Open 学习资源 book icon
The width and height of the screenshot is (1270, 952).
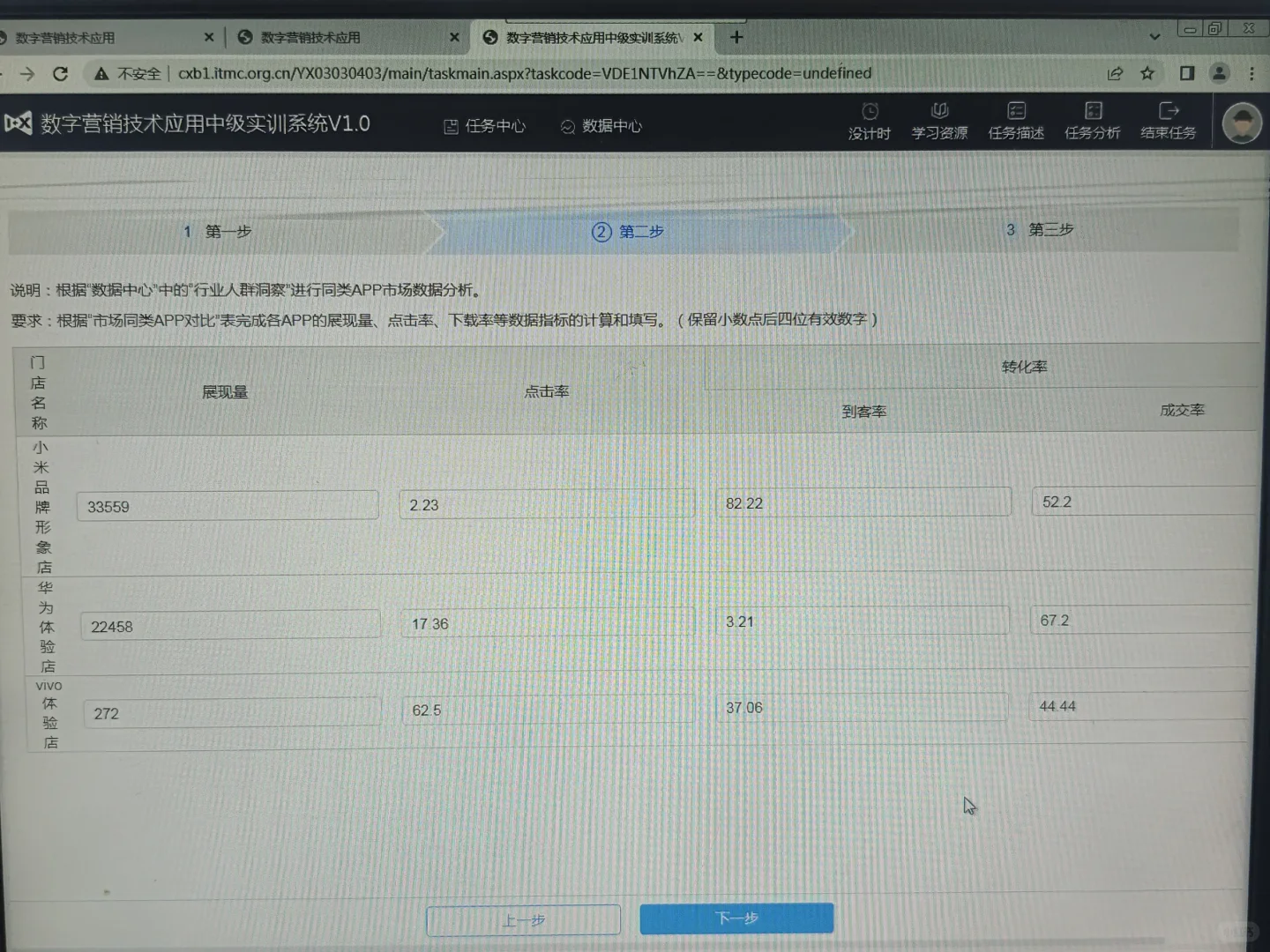[939, 110]
